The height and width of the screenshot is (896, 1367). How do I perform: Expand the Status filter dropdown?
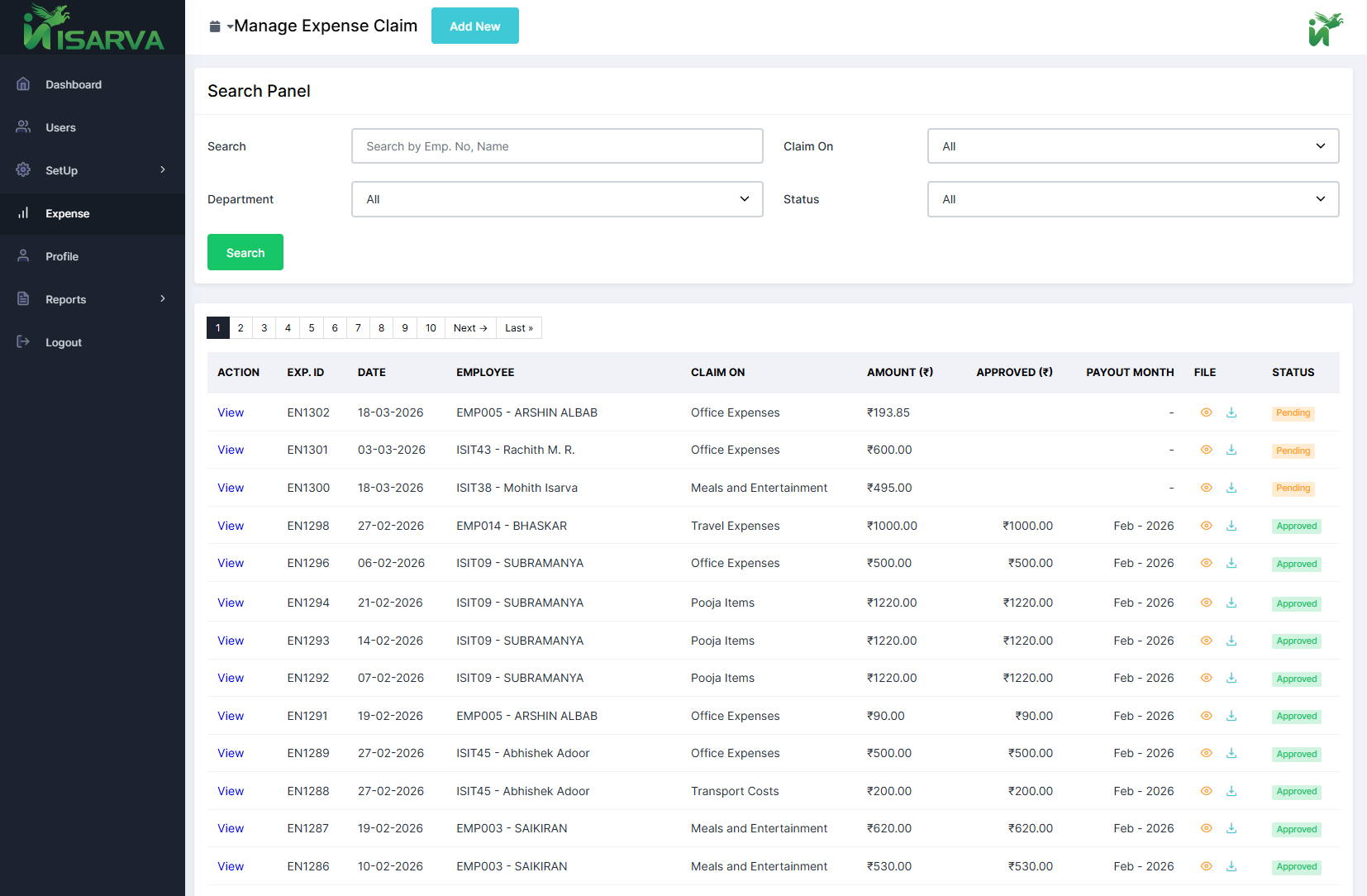(1132, 199)
